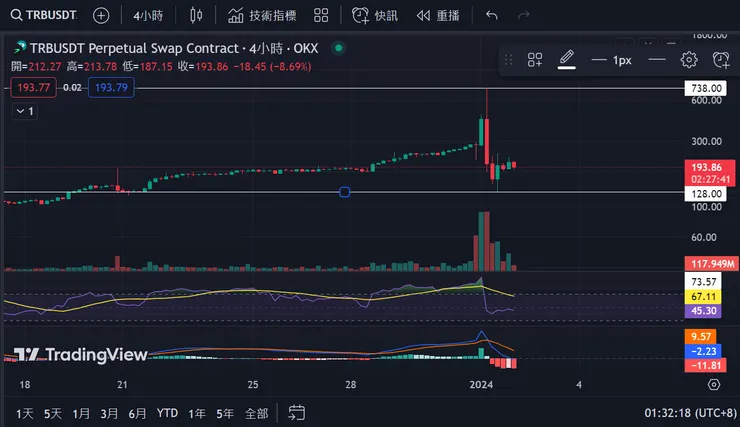This screenshot has width=740, height=427.
Task: Open candlestick chart type selector
Action: point(196,16)
